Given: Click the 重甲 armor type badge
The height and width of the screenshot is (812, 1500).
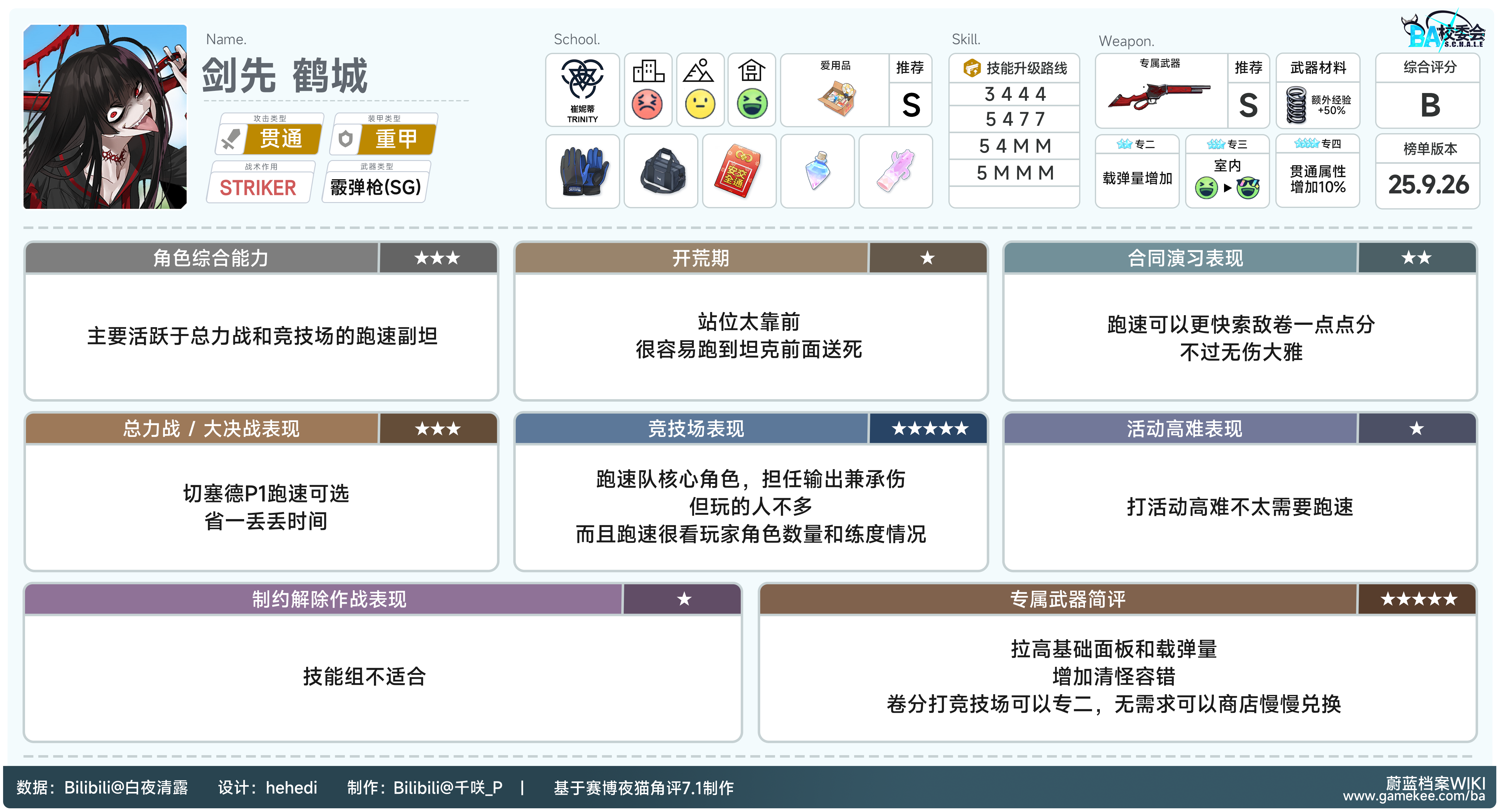Looking at the screenshot, I should [x=396, y=139].
